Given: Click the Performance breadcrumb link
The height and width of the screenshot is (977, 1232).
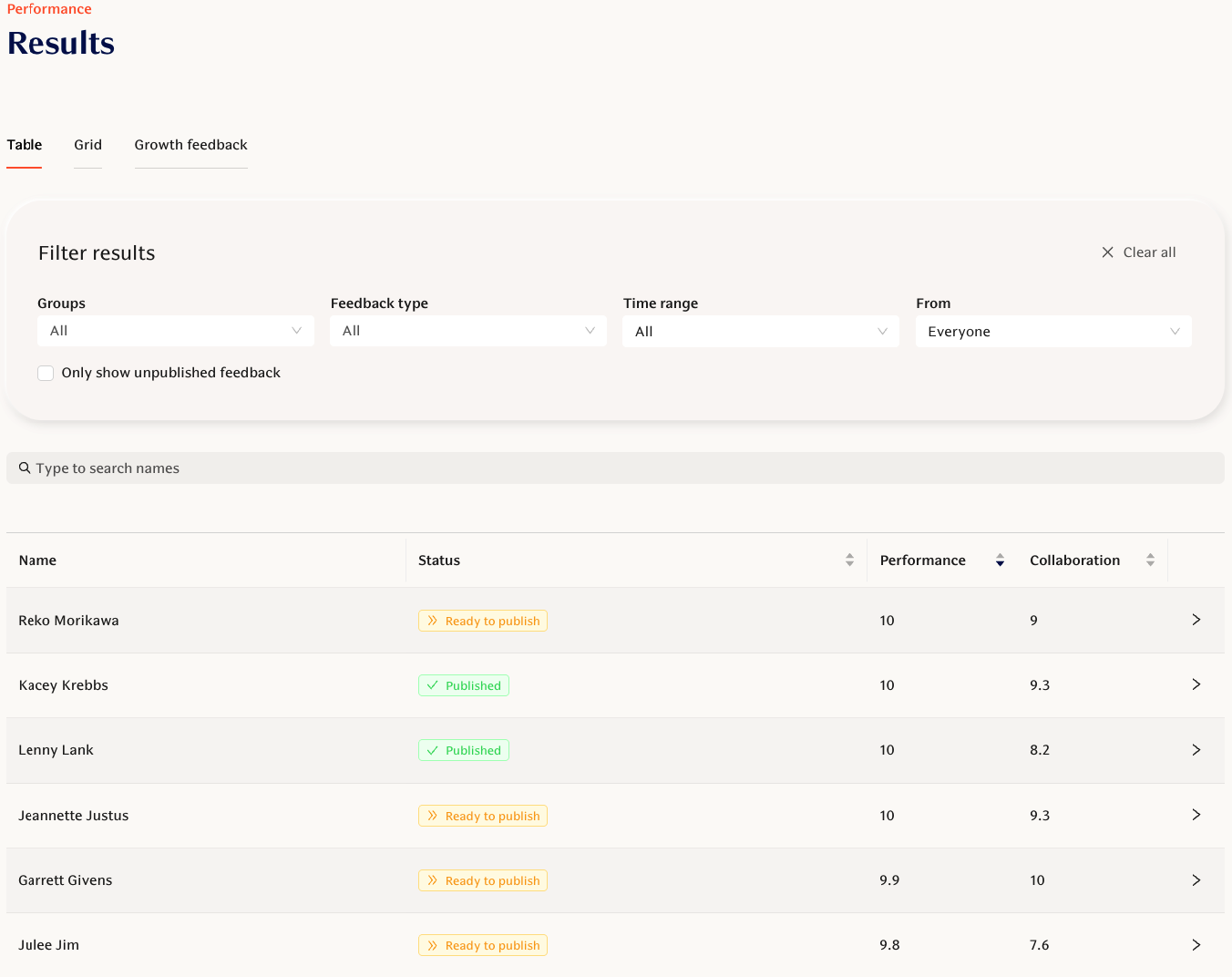Looking at the screenshot, I should tap(49, 9).
